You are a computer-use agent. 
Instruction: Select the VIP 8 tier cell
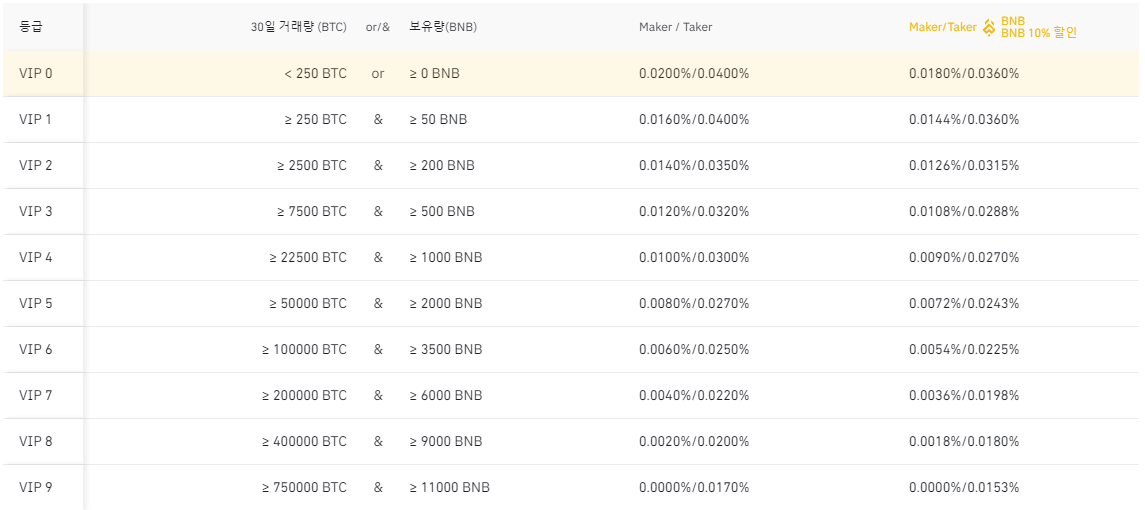36,441
